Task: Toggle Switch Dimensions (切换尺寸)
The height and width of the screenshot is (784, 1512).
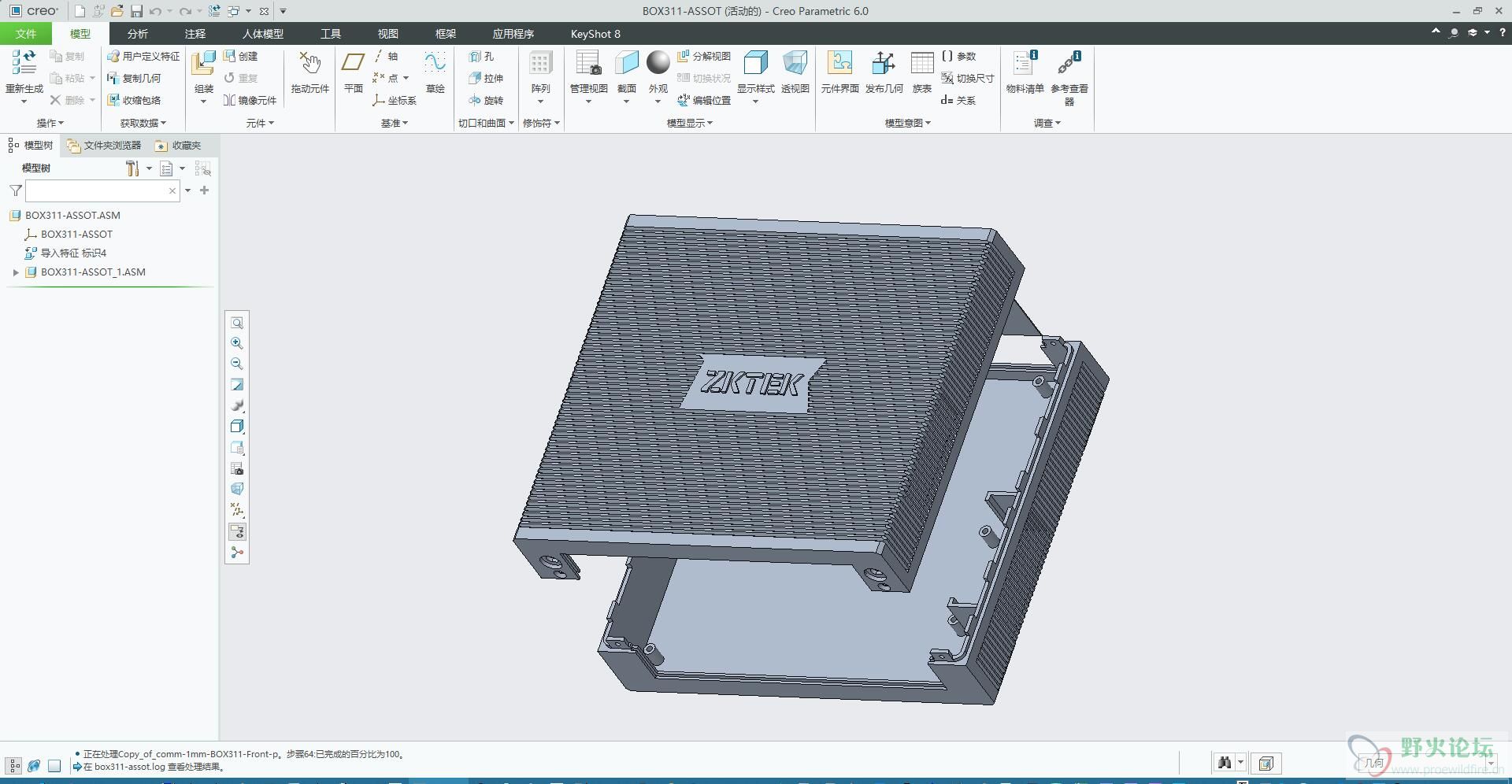Action: (x=968, y=78)
